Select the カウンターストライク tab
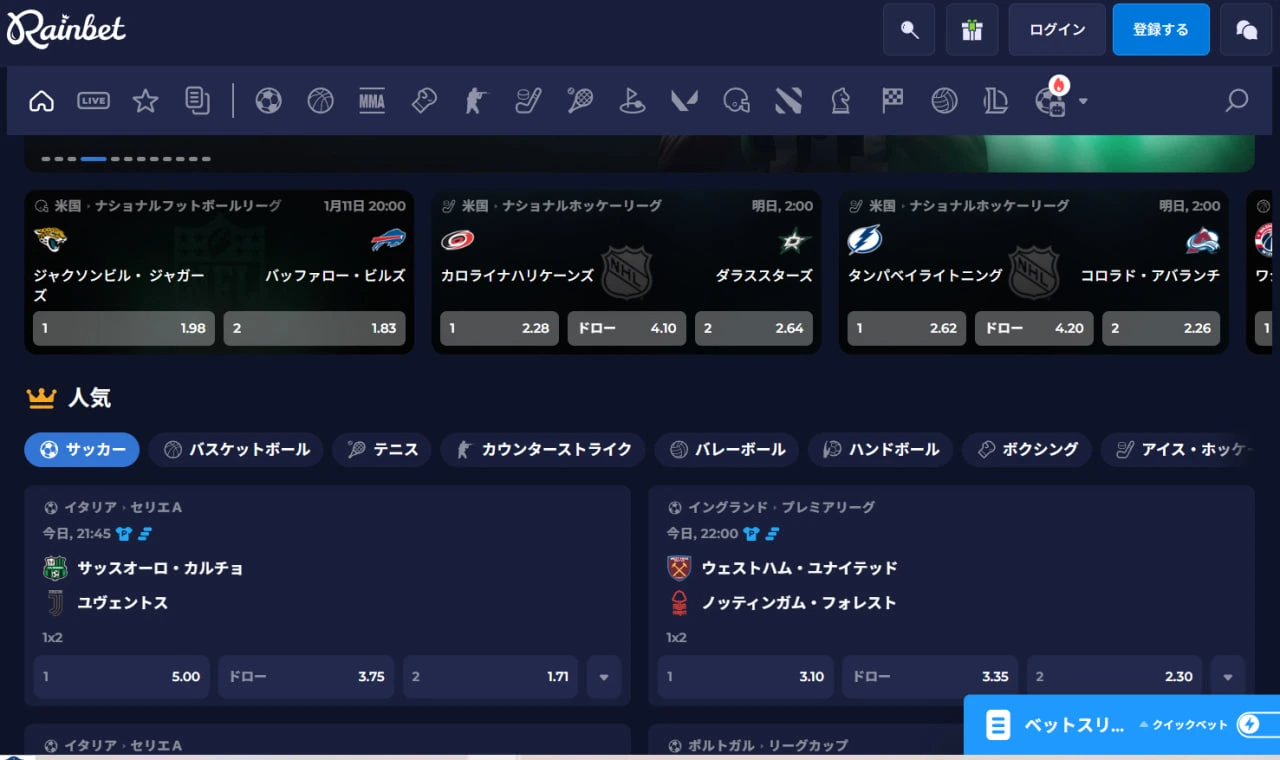Viewport: 1280px width, 760px height. 543,450
